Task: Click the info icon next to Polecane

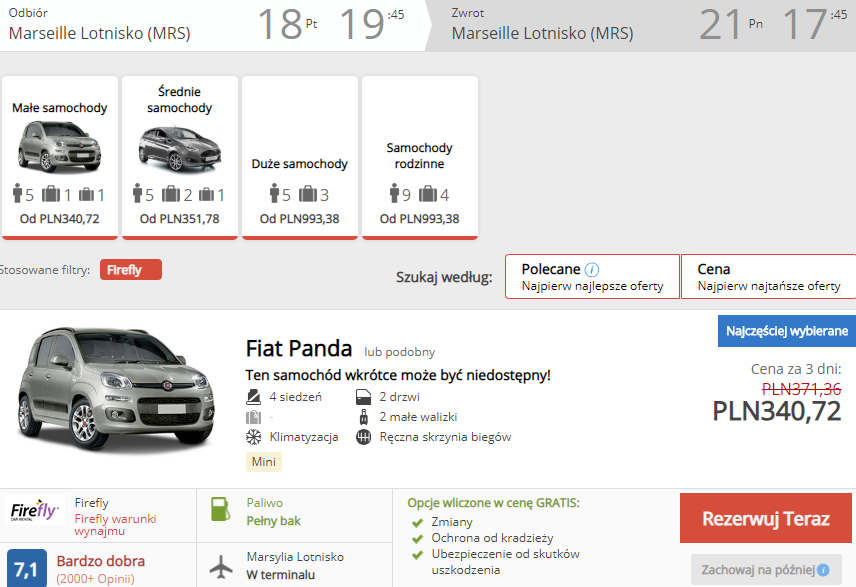Action: click(x=592, y=269)
